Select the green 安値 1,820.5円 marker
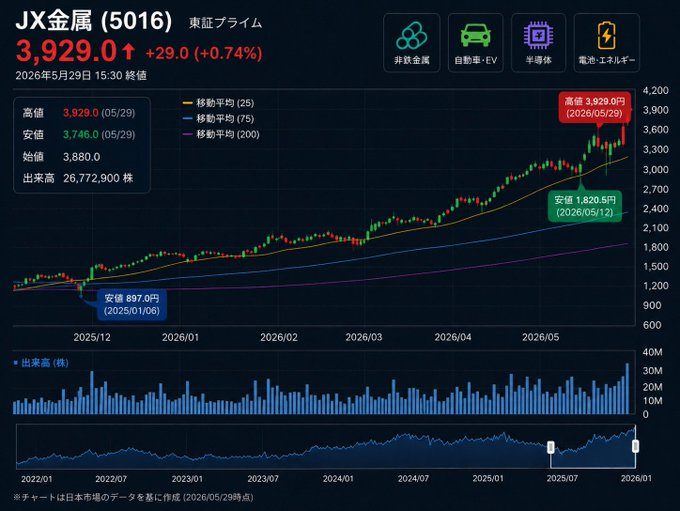The image size is (680, 511). (585, 206)
